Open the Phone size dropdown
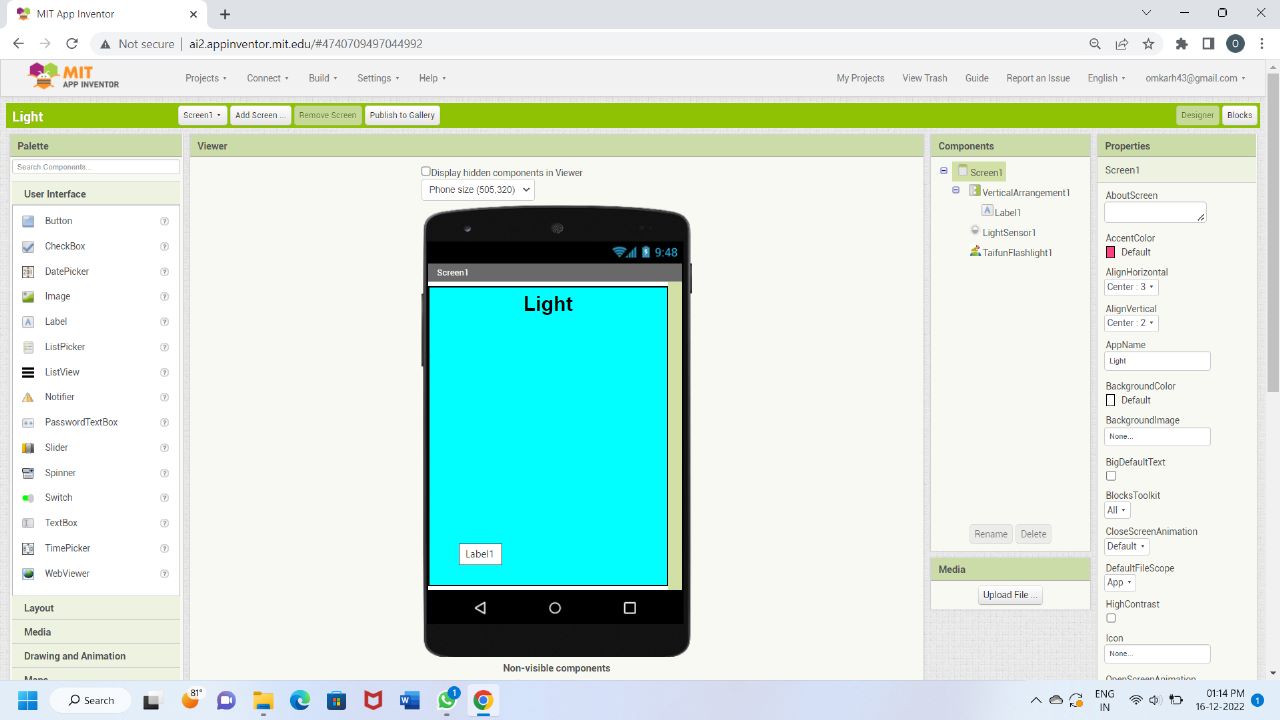Viewport: 1280px width, 720px height. pos(478,190)
